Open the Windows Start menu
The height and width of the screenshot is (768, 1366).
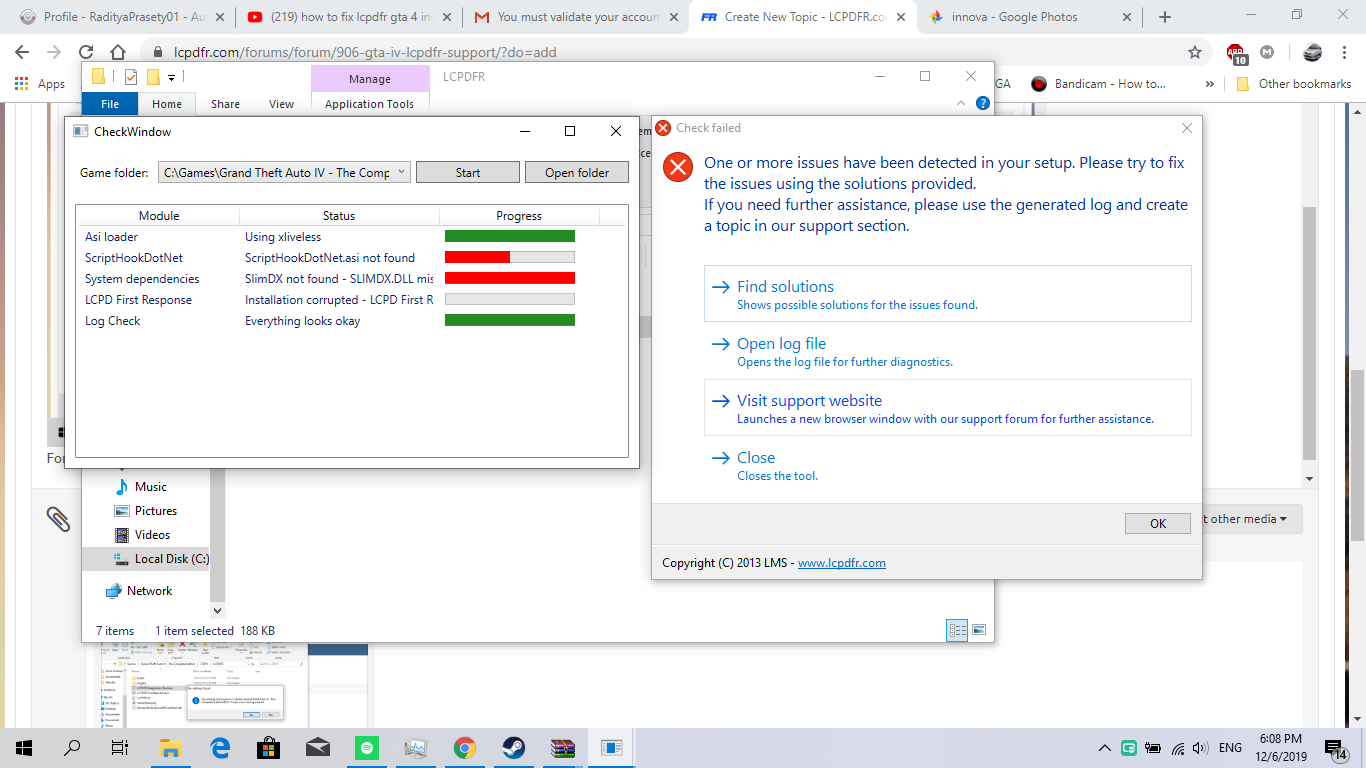coord(24,748)
